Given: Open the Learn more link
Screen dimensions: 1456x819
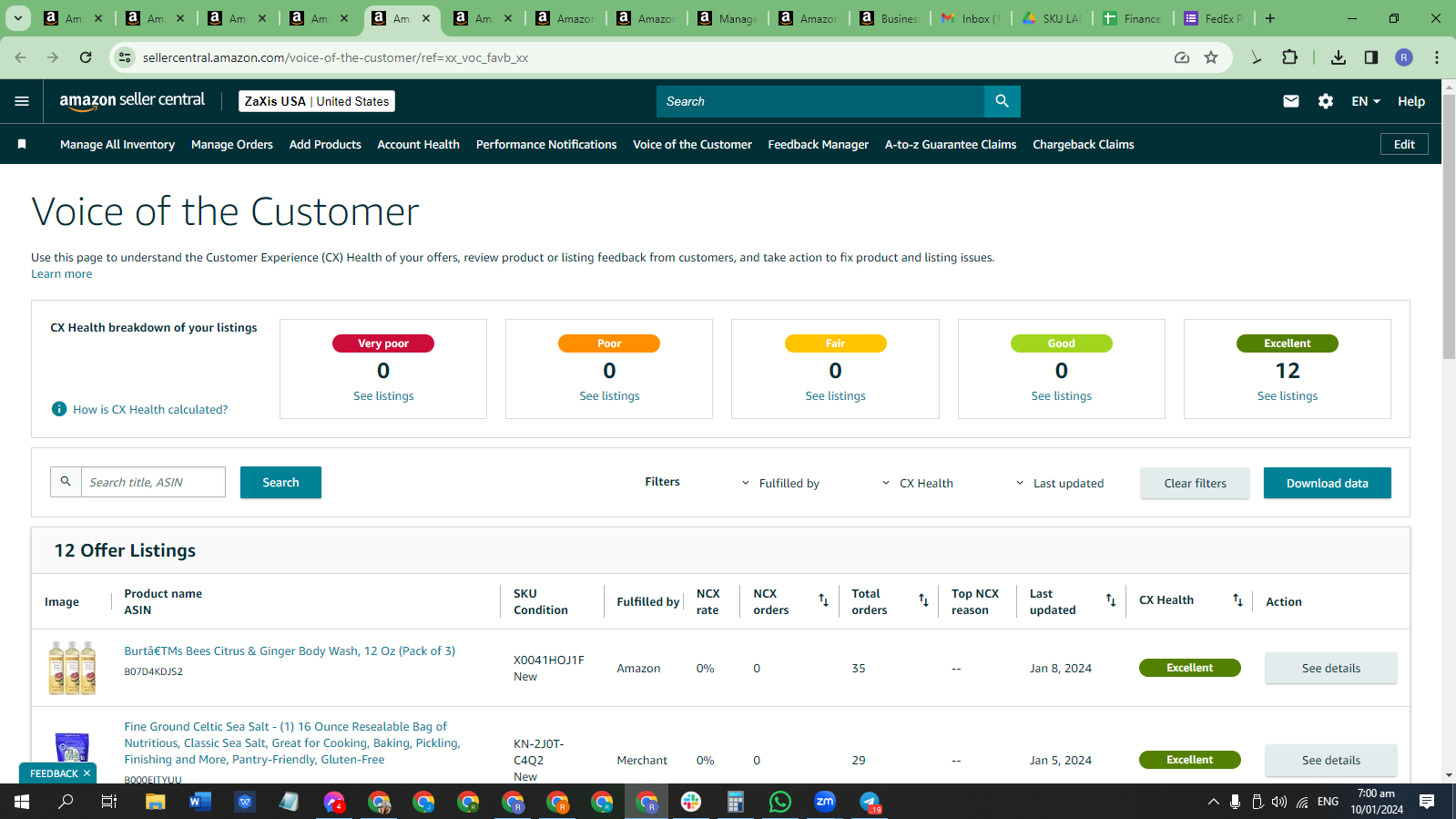Looking at the screenshot, I should [x=62, y=274].
